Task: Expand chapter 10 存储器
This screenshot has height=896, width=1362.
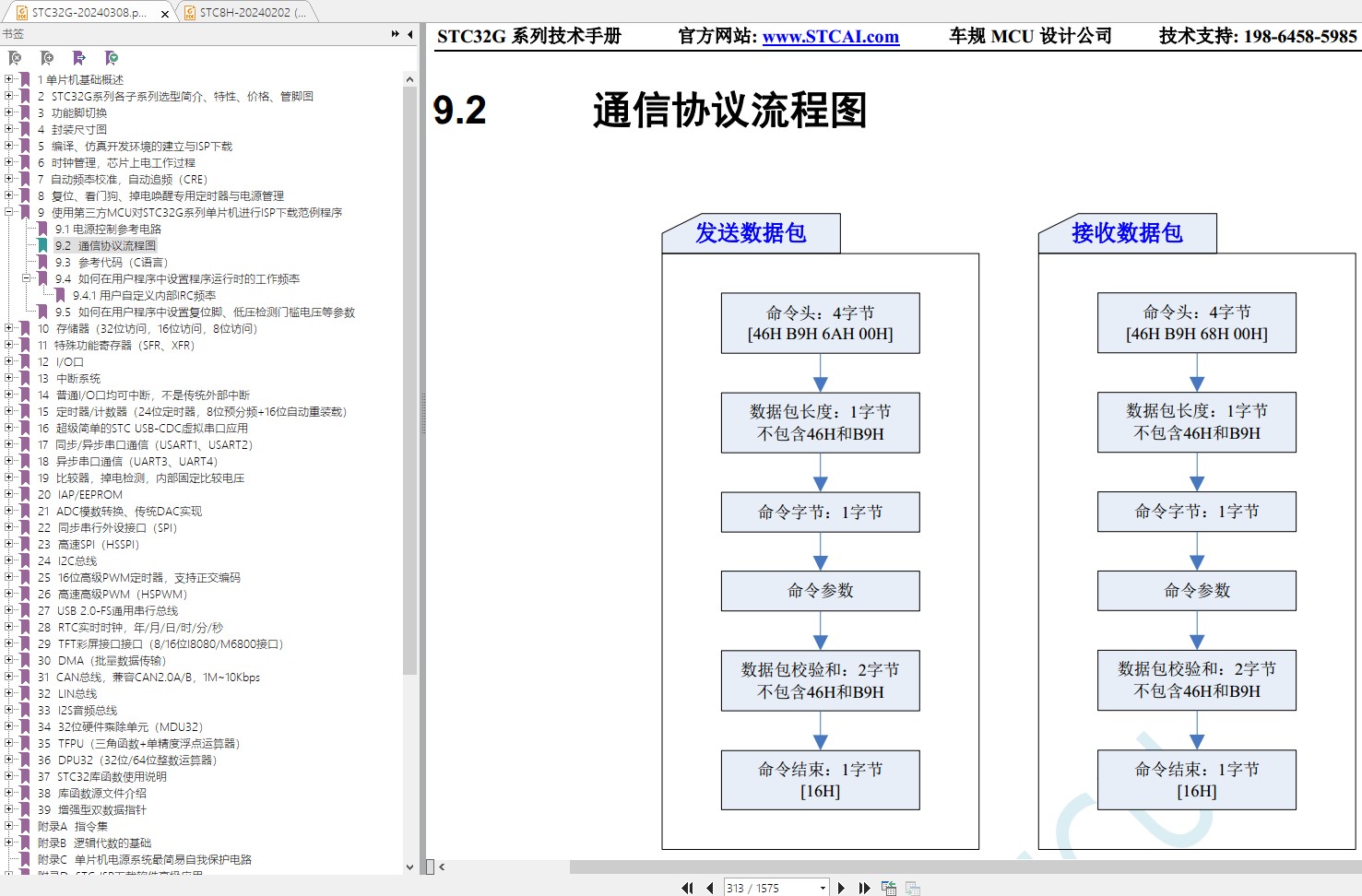Action: (9, 328)
